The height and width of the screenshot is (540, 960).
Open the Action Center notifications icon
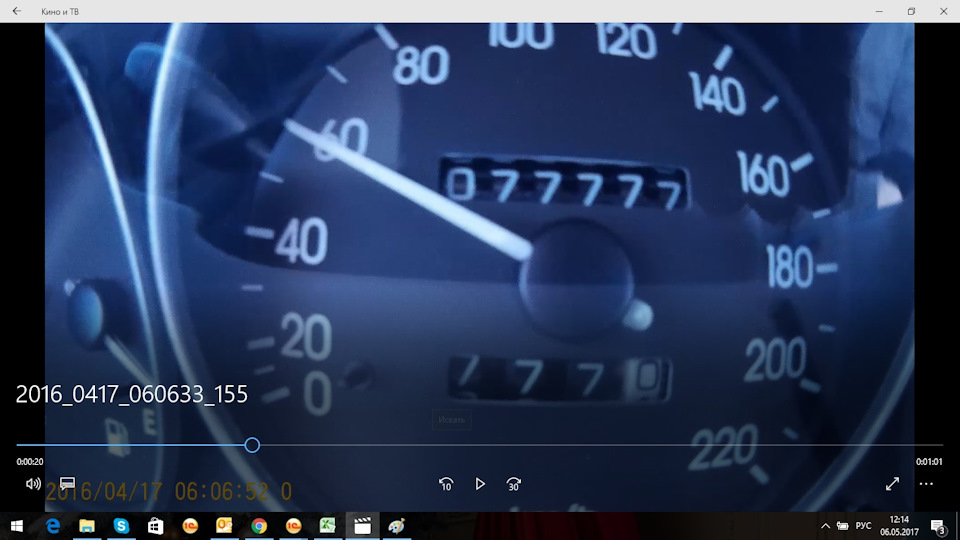pyautogui.click(x=938, y=526)
